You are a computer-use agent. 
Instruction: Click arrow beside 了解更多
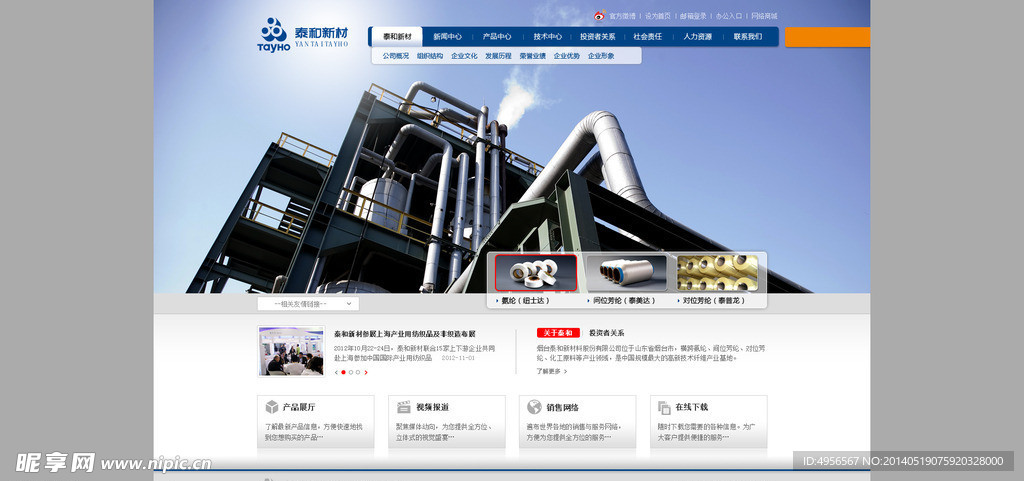pyautogui.click(x=565, y=371)
